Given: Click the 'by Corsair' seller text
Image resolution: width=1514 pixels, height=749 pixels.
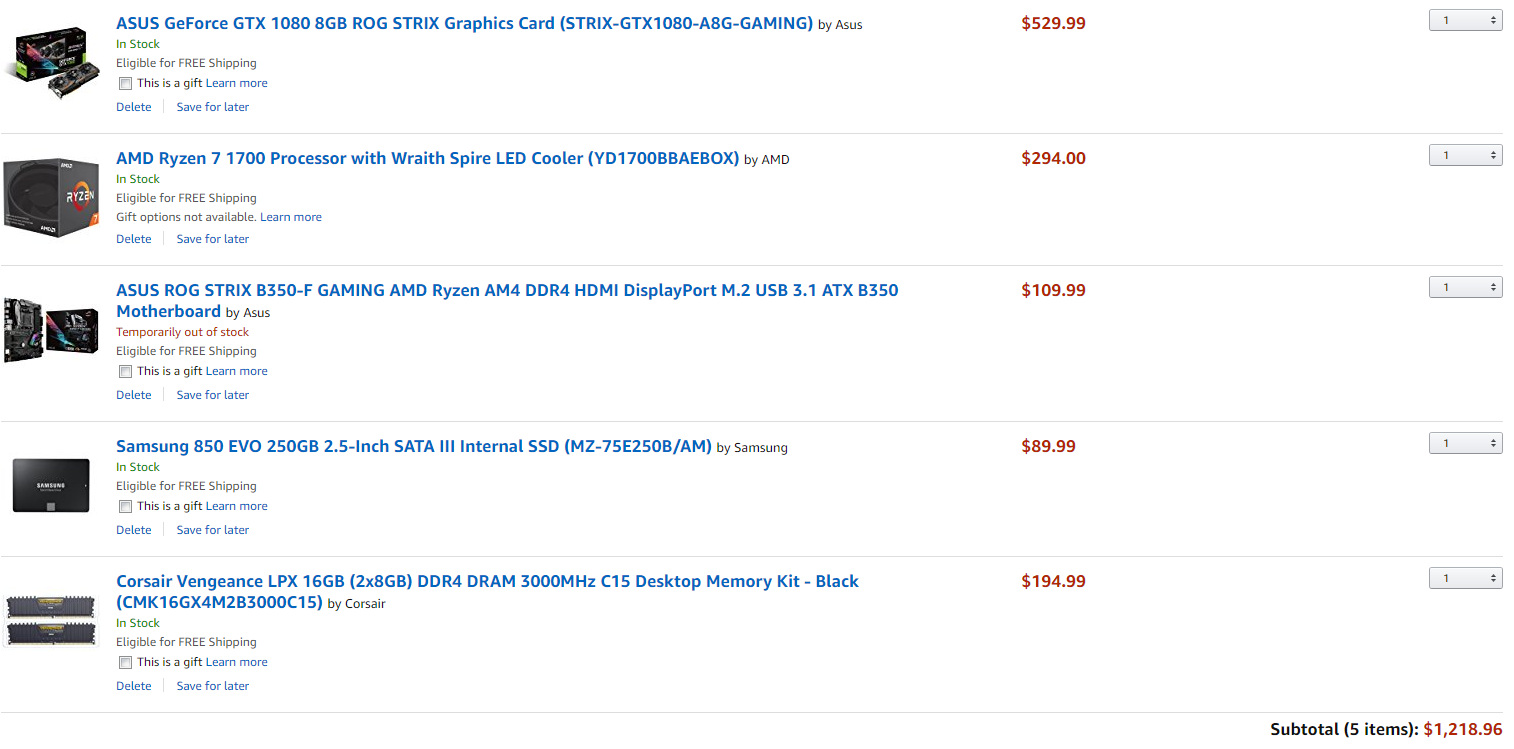Looking at the screenshot, I should pyautogui.click(x=356, y=604).
